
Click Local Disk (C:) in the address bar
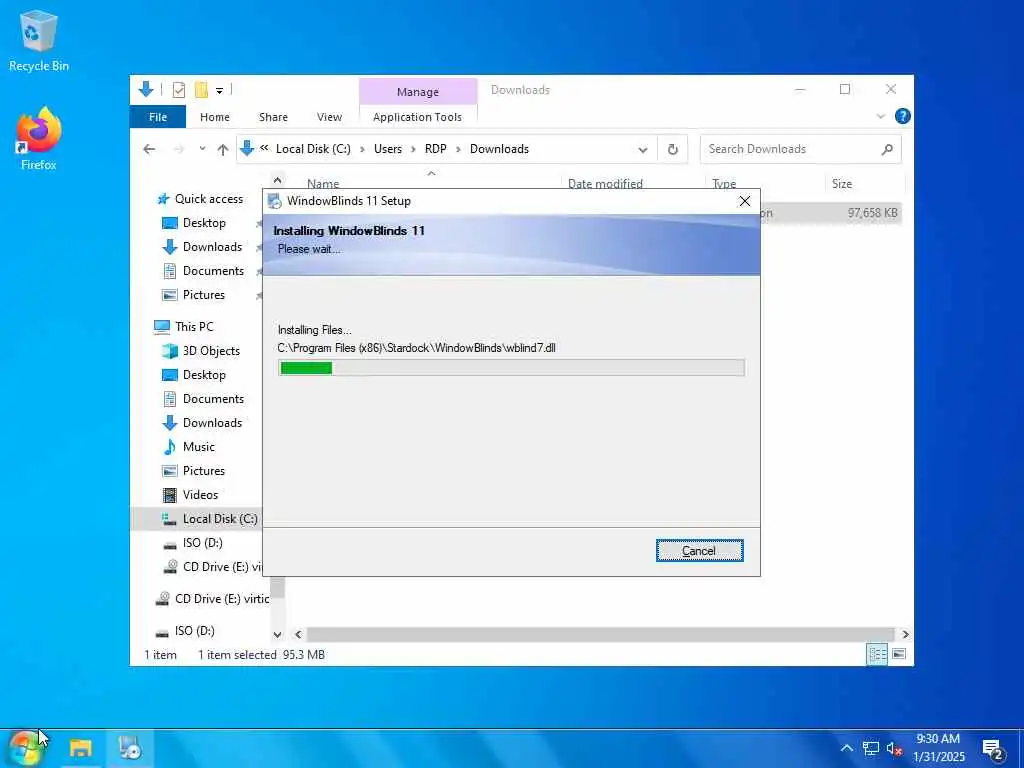[x=313, y=149]
